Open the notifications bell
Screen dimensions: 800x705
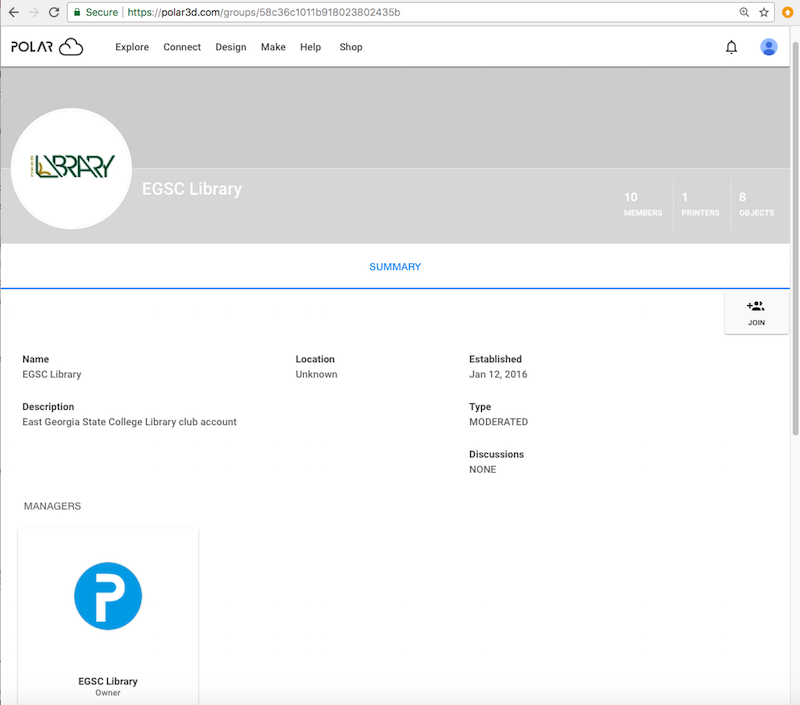(x=731, y=47)
